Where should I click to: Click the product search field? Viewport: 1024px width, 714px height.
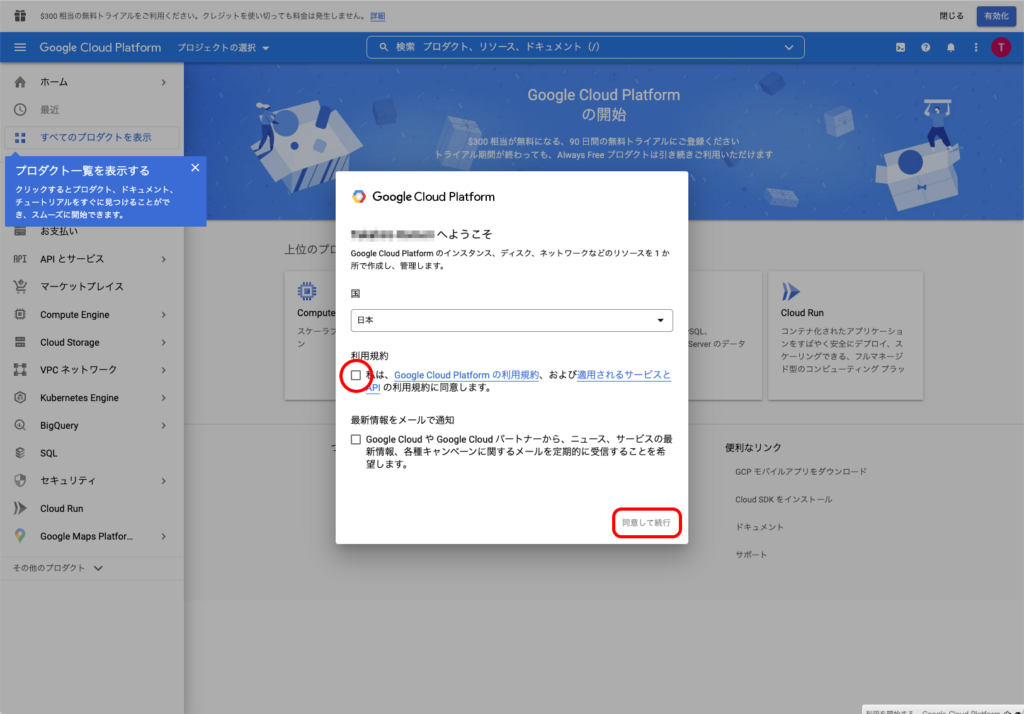(x=585, y=47)
